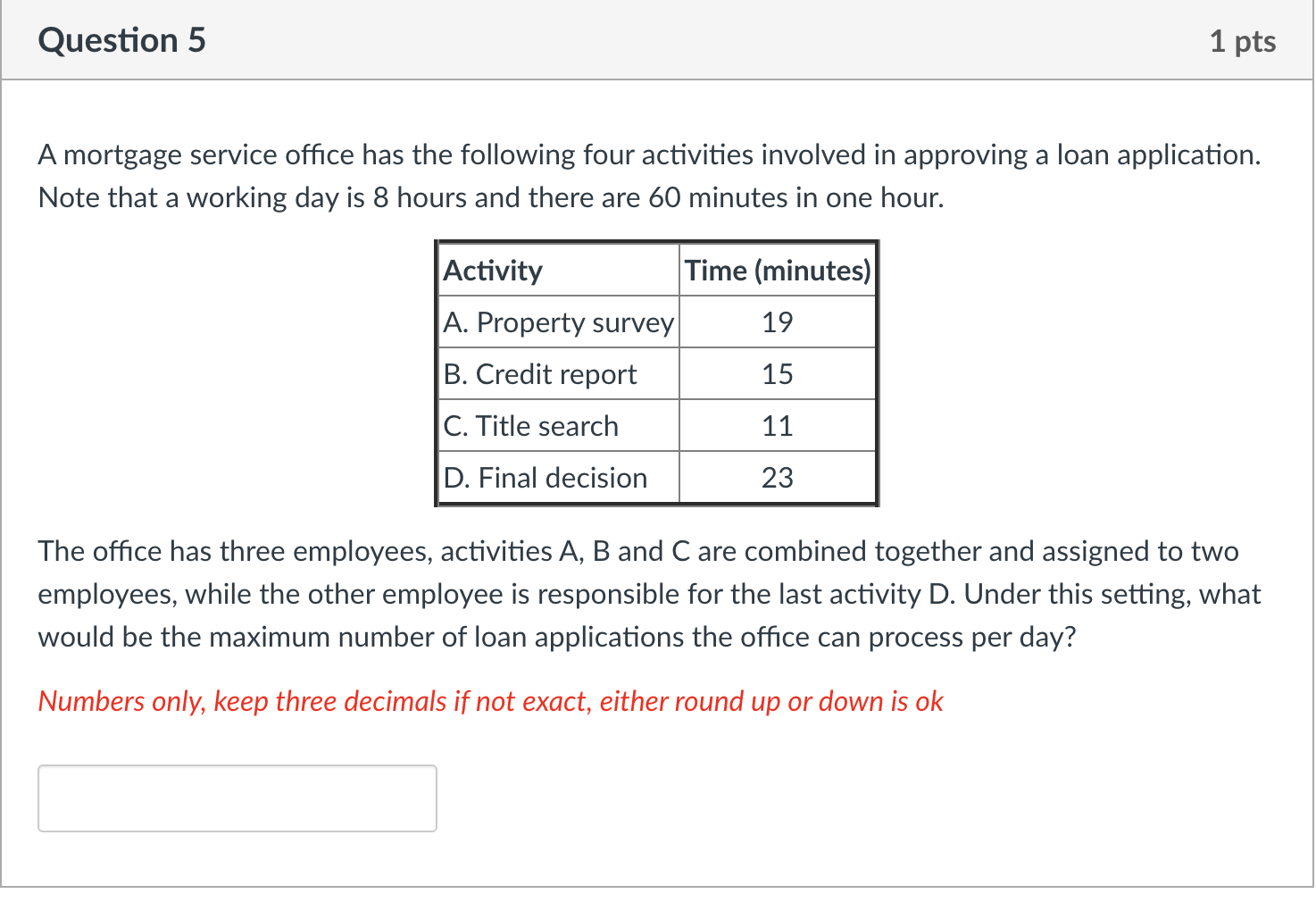
Task: Click the bordered activities table
Action: (x=657, y=373)
